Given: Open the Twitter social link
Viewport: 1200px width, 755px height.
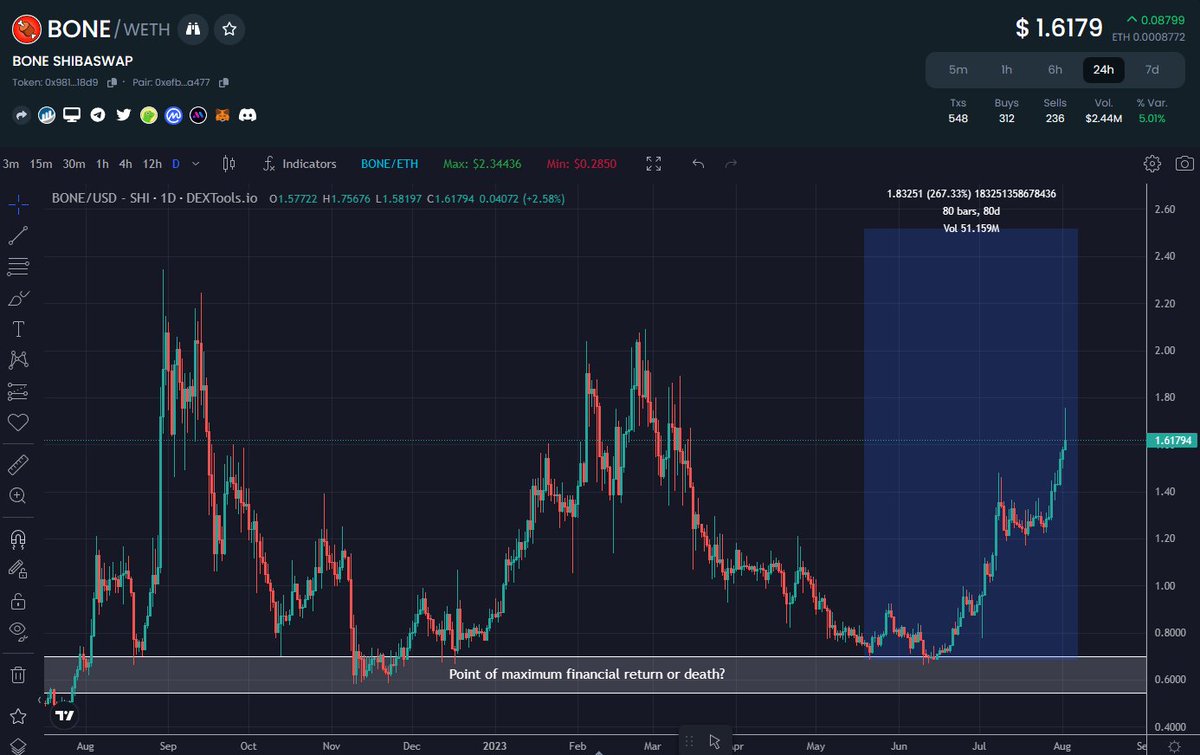Looking at the screenshot, I should coord(123,115).
